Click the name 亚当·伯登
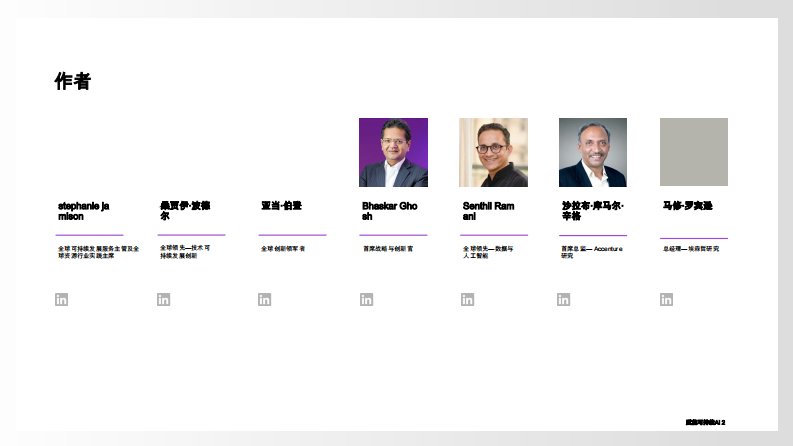Screen dimensions: 793x446 pyautogui.click(x=281, y=205)
